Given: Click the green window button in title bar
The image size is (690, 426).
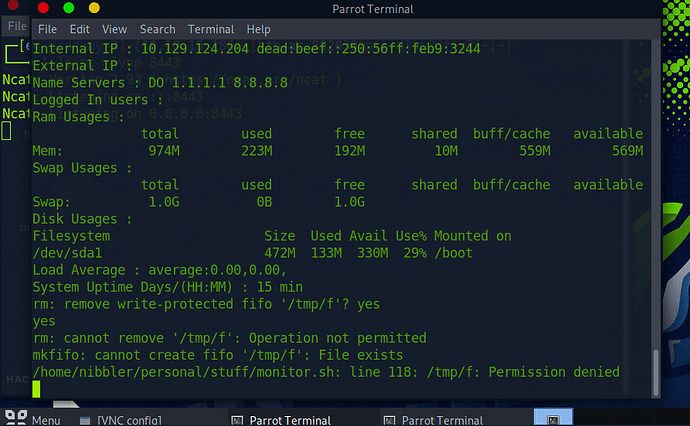Looking at the screenshot, I should (x=68, y=9).
